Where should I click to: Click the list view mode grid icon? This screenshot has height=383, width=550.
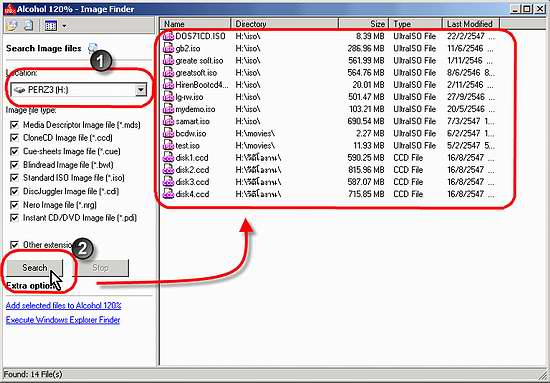(x=51, y=25)
